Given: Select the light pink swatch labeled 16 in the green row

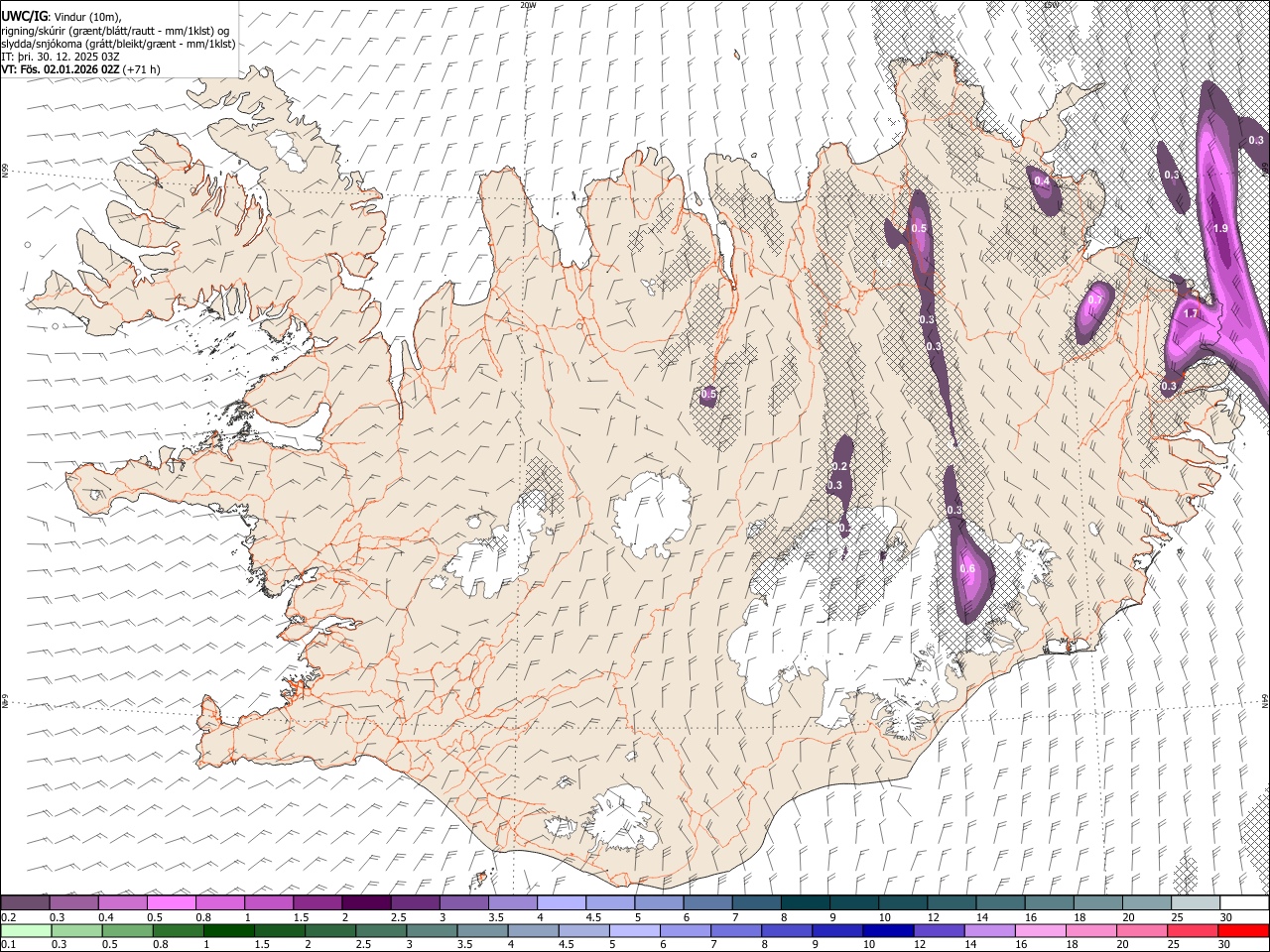Looking at the screenshot, I should pyautogui.click(x=1040, y=930).
